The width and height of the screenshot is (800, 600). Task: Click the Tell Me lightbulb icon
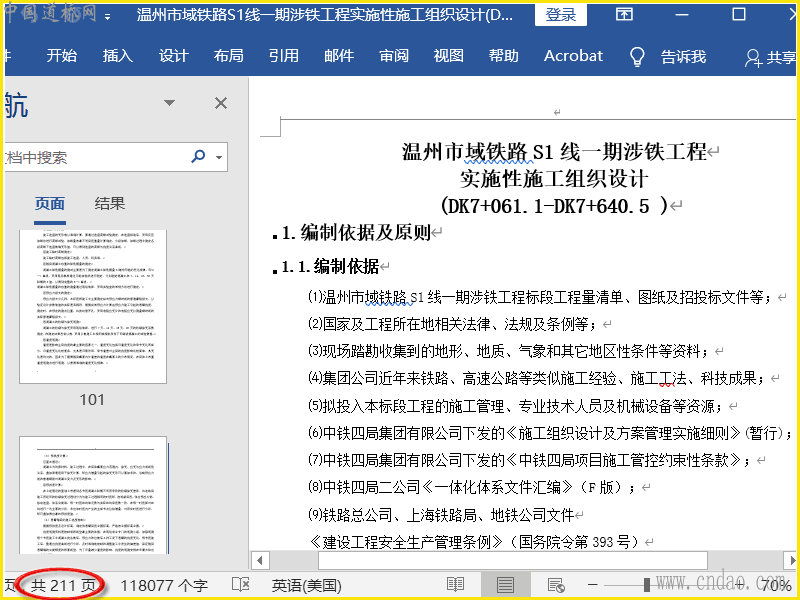637,57
